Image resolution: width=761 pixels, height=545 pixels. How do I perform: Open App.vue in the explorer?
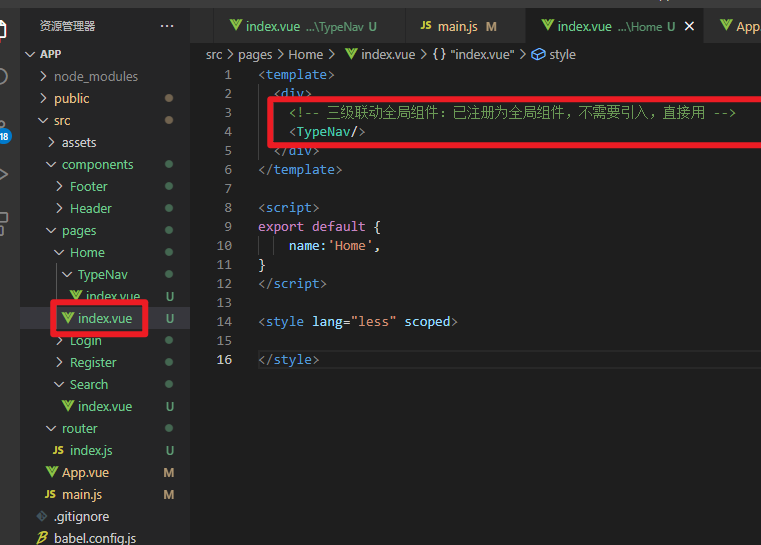point(85,473)
